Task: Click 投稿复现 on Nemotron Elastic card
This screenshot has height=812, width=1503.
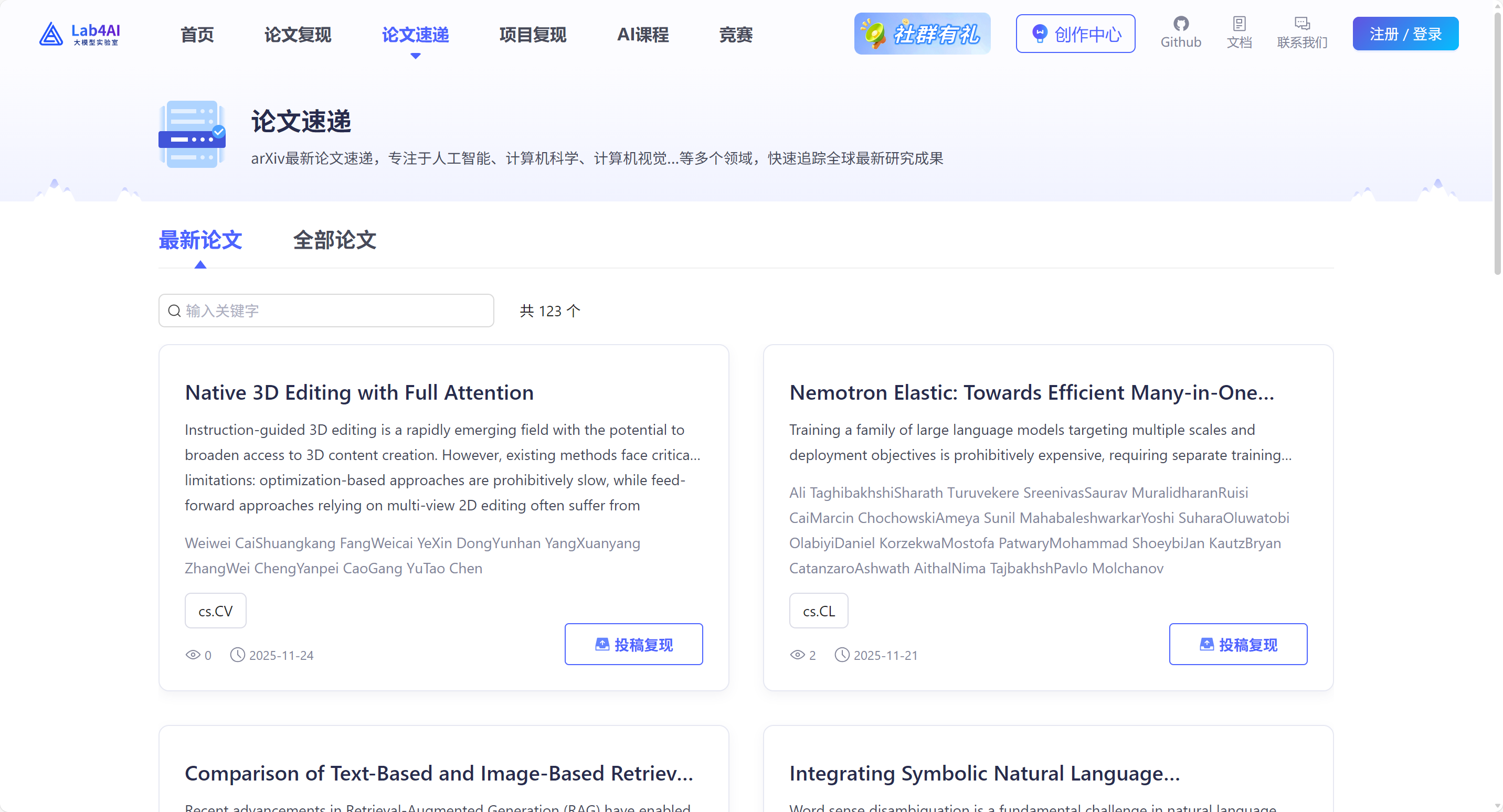Action: pyautogui.click(x=1237, y=644)
